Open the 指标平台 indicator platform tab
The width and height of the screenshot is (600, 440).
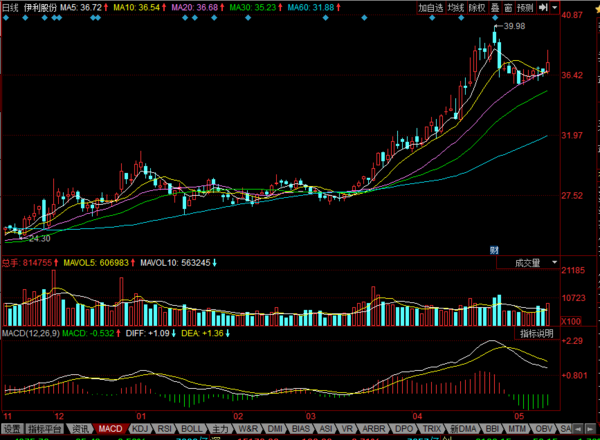pyautogui.click(x=45, y=428)
